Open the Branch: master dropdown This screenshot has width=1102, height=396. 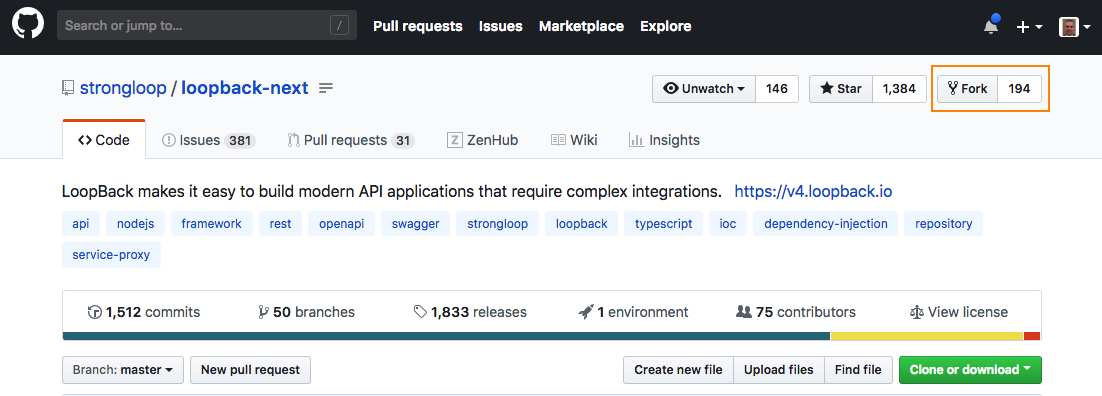[123, 369]
